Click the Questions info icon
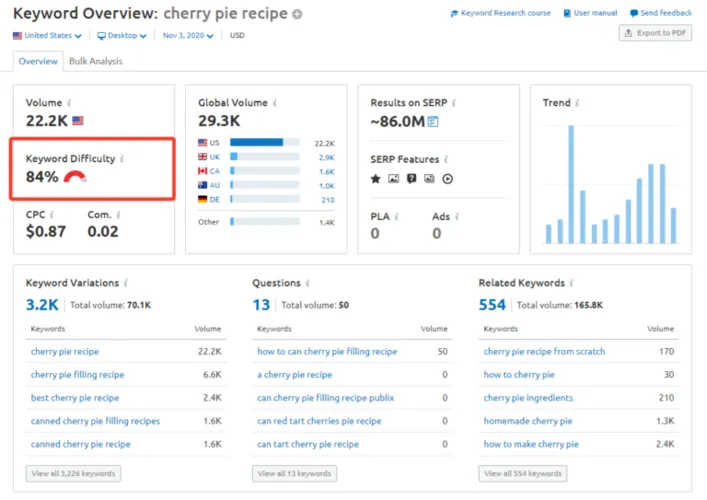Image resolution: width=707 pixels, height=500 pixels. (308, 283)
